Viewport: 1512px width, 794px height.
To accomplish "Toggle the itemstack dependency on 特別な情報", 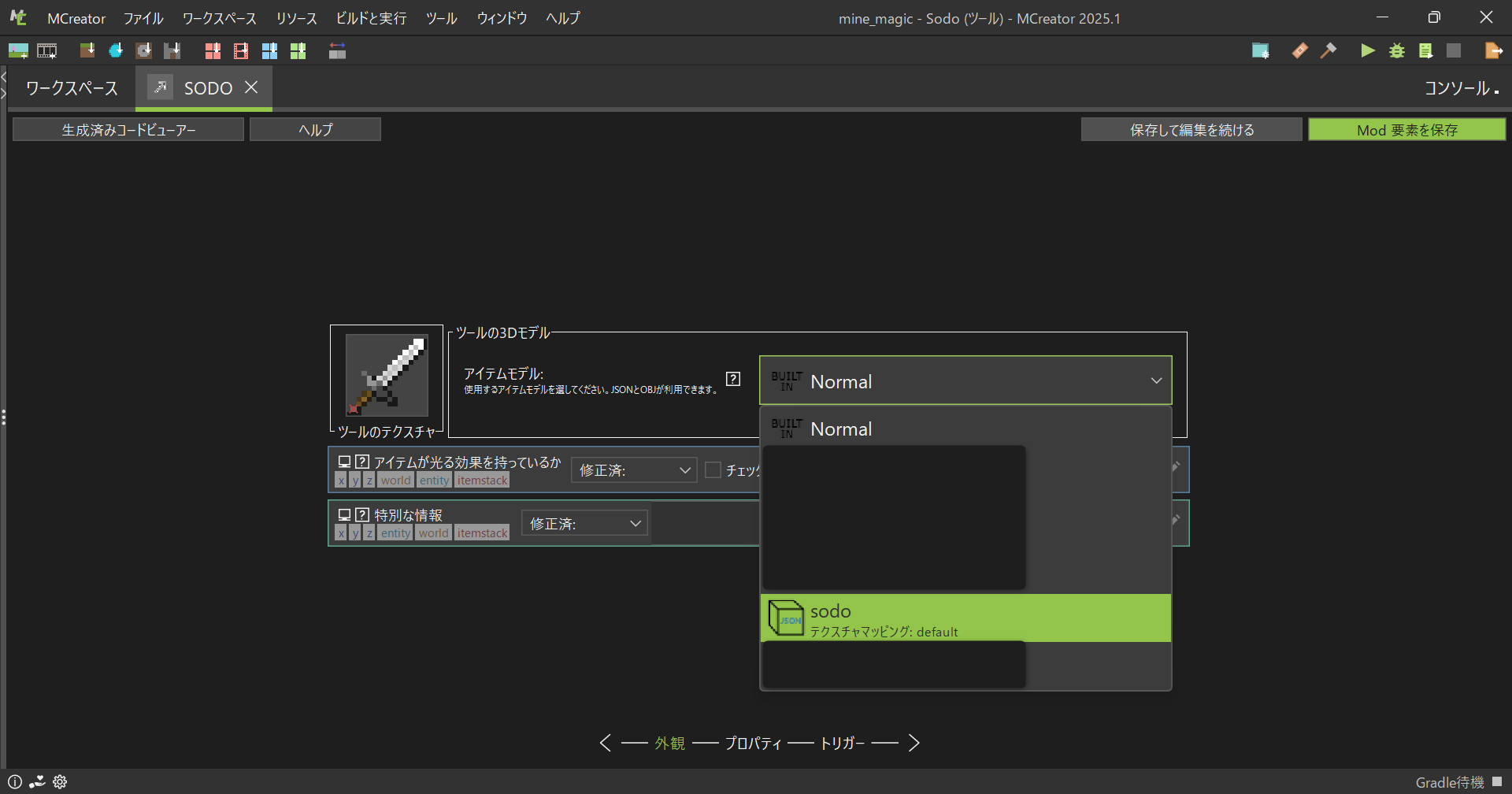I will [x=482, y=532].
